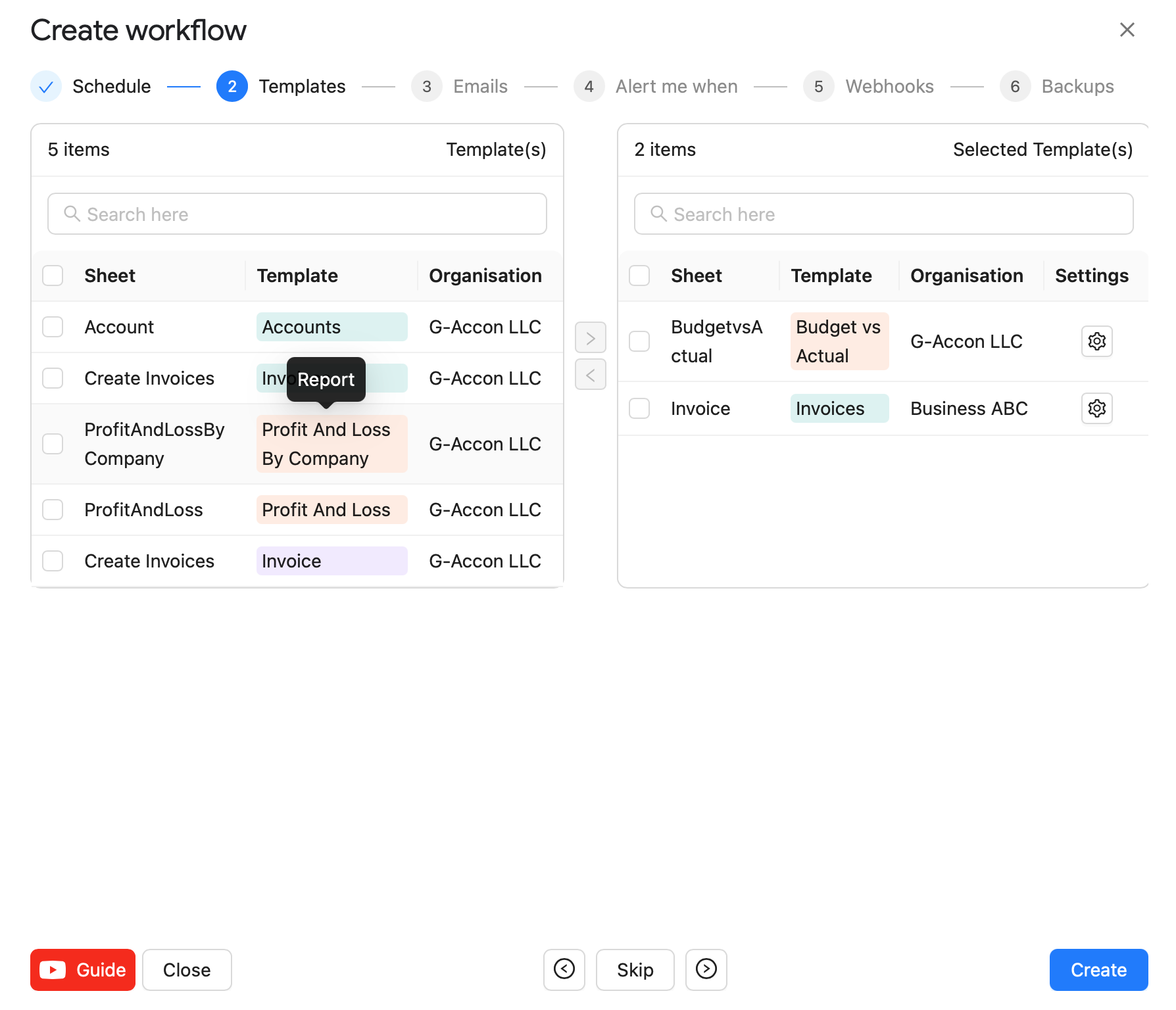This screenshot has height=1010, width=1176.
Task: Focus the left Templates search field
Action: 297,214
